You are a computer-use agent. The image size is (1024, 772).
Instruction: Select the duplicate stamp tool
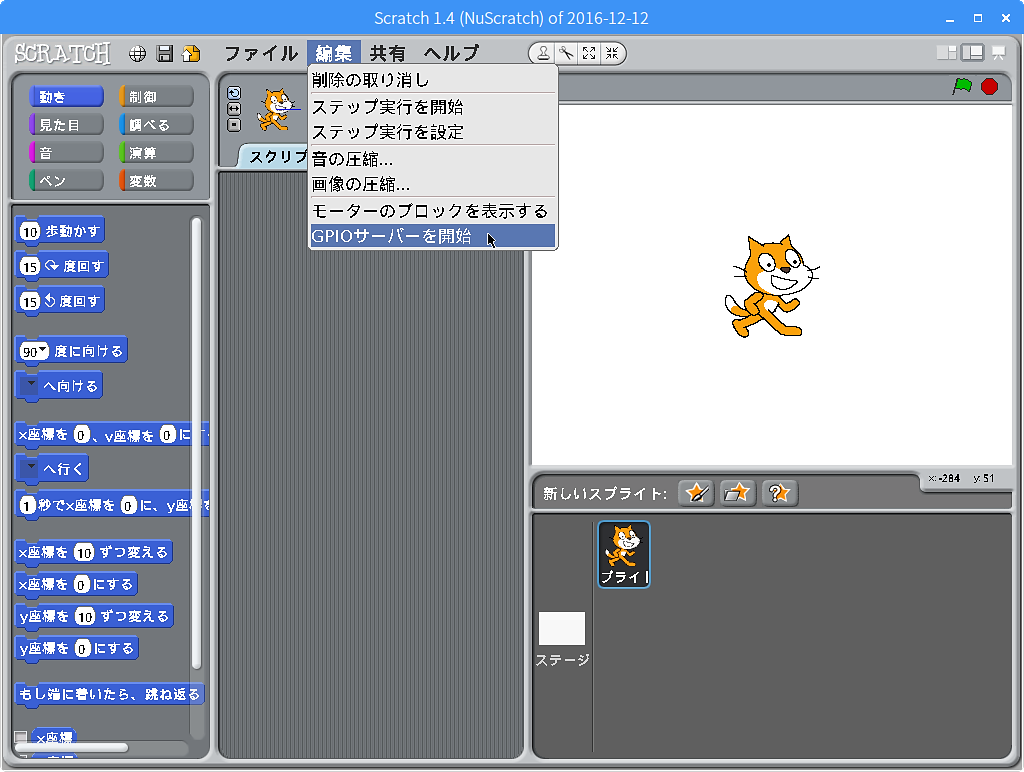(x=543, y=54)
